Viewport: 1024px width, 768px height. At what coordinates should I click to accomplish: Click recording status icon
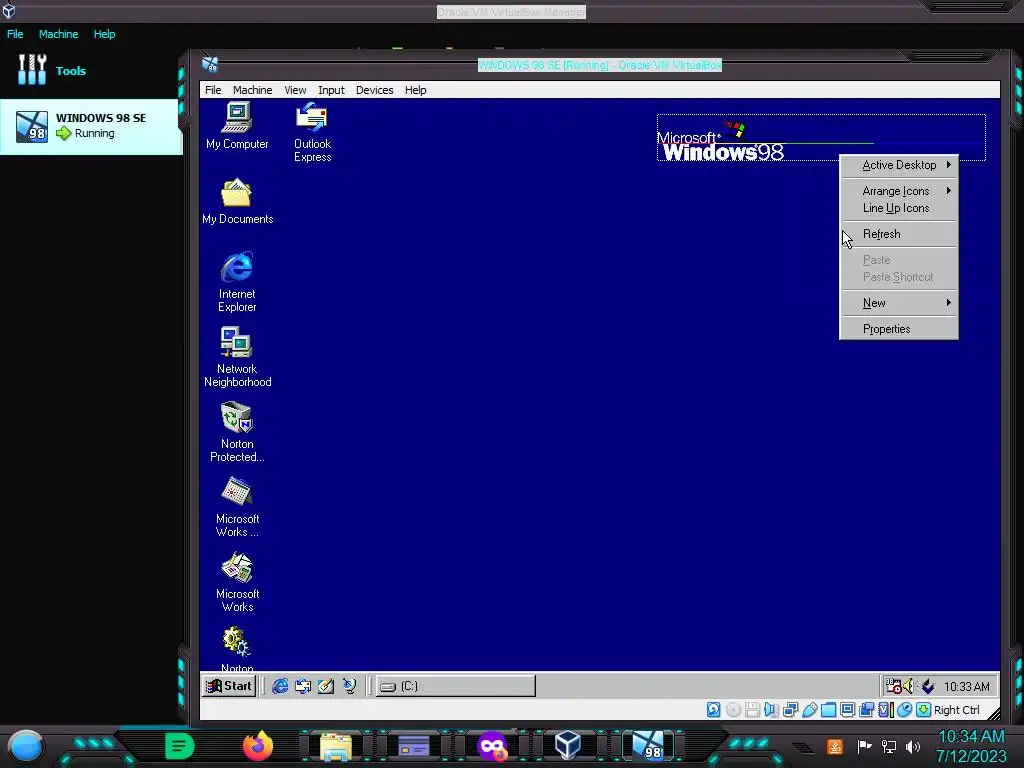(x=867, y=710)
